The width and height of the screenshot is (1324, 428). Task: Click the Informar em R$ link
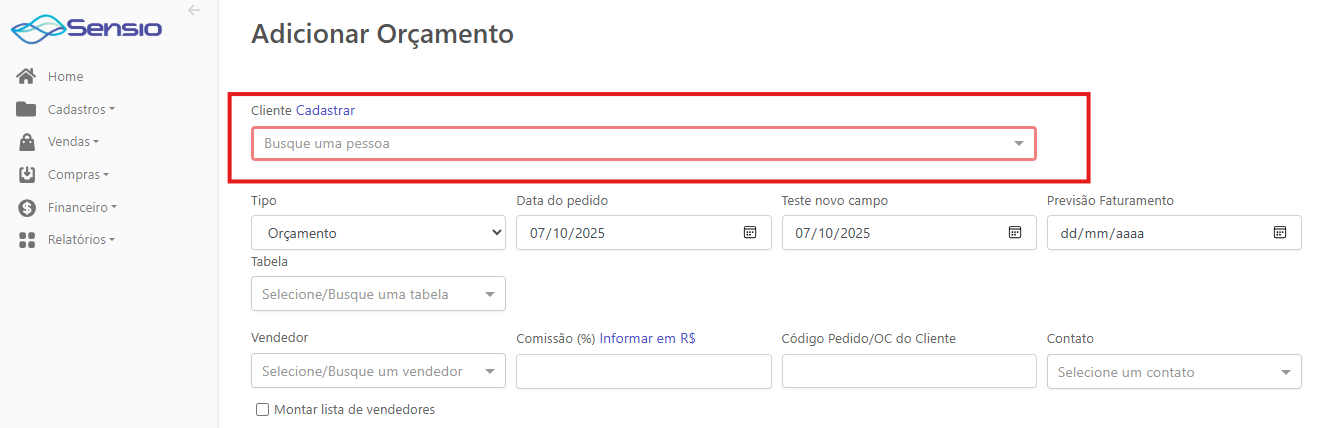tap(647, 338)
